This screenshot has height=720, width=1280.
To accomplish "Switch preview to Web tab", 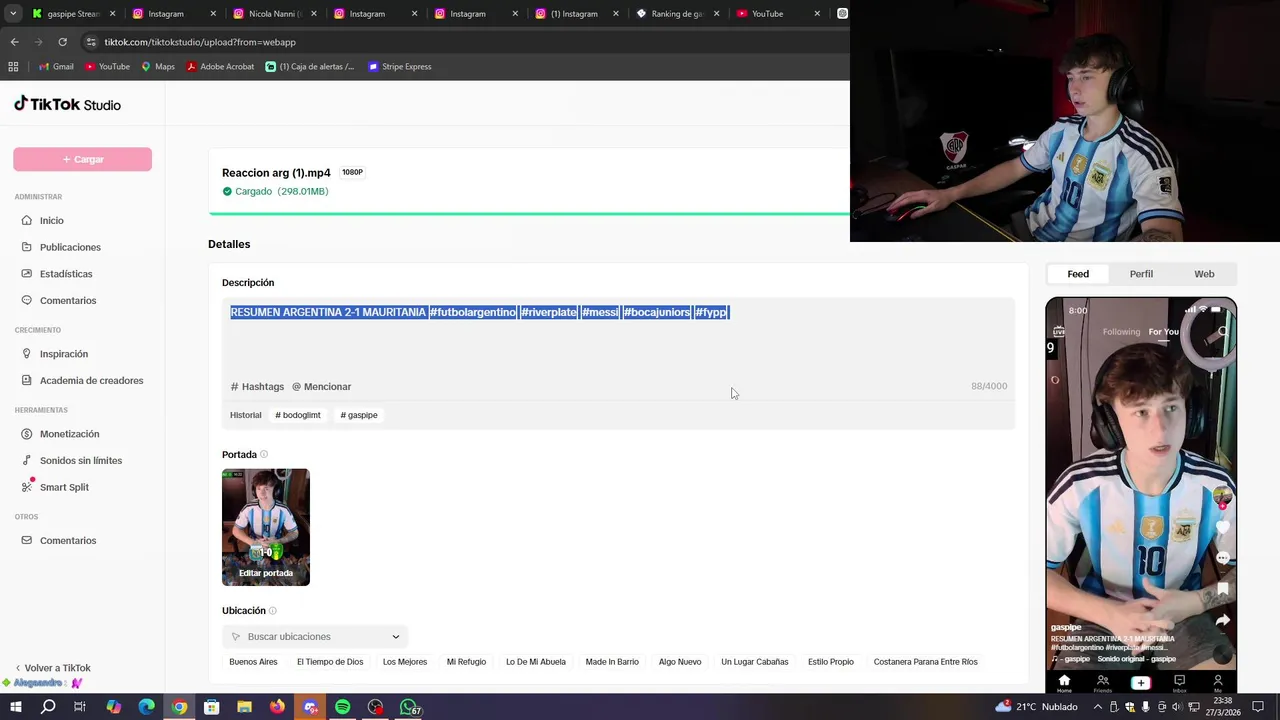I will tap(1204, 274).
